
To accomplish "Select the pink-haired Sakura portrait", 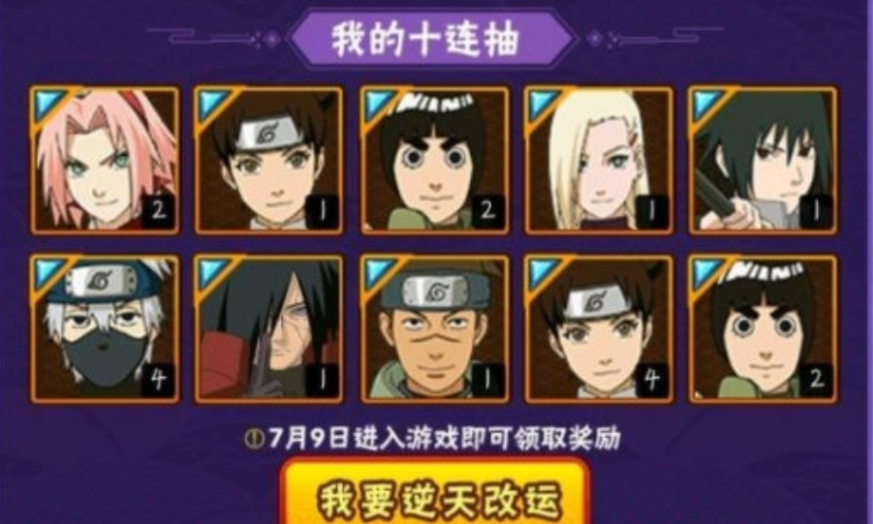I will coord(105,160).
